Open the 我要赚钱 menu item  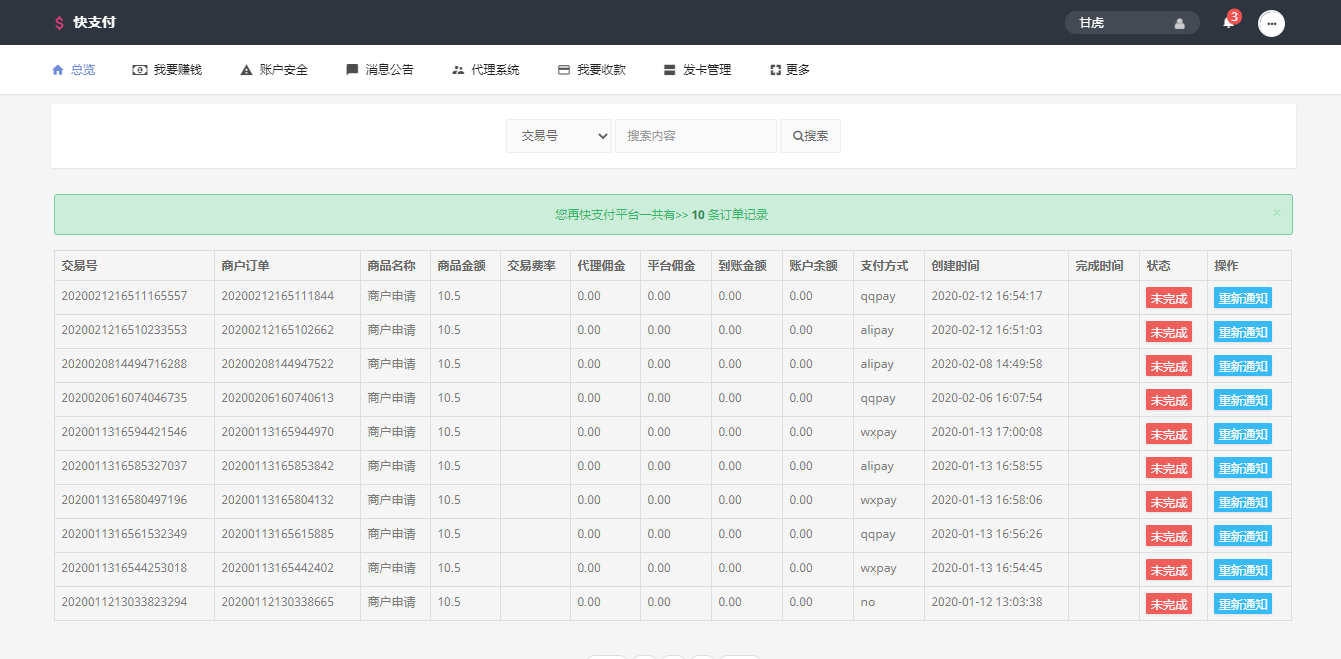click(167, 70)
